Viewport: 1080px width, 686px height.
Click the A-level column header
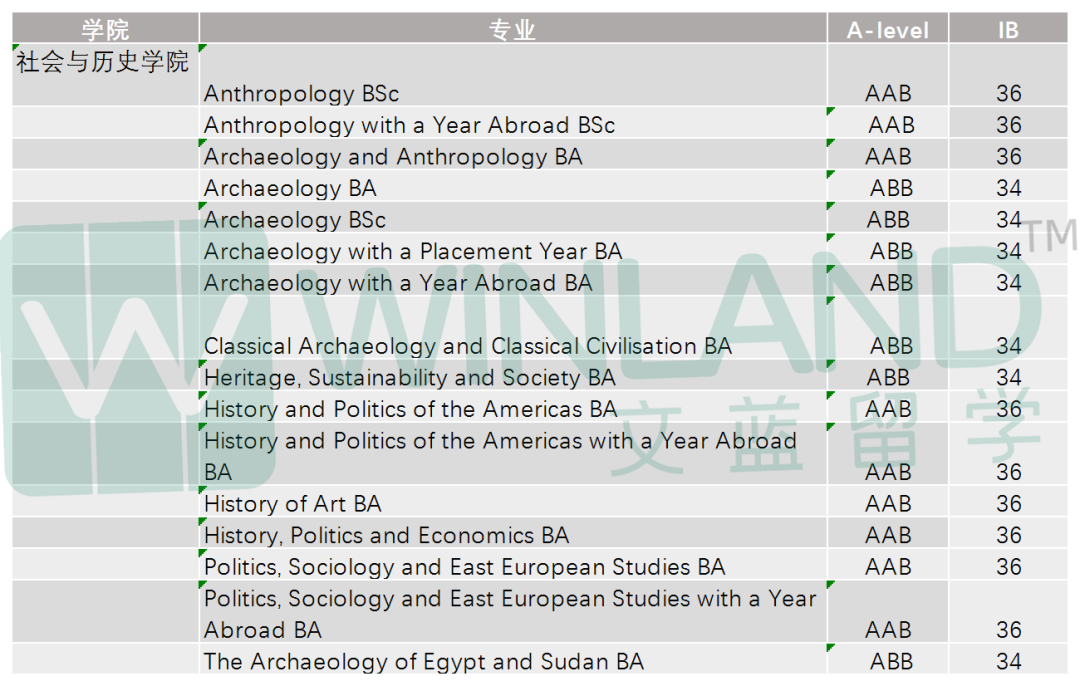point(887,30)
